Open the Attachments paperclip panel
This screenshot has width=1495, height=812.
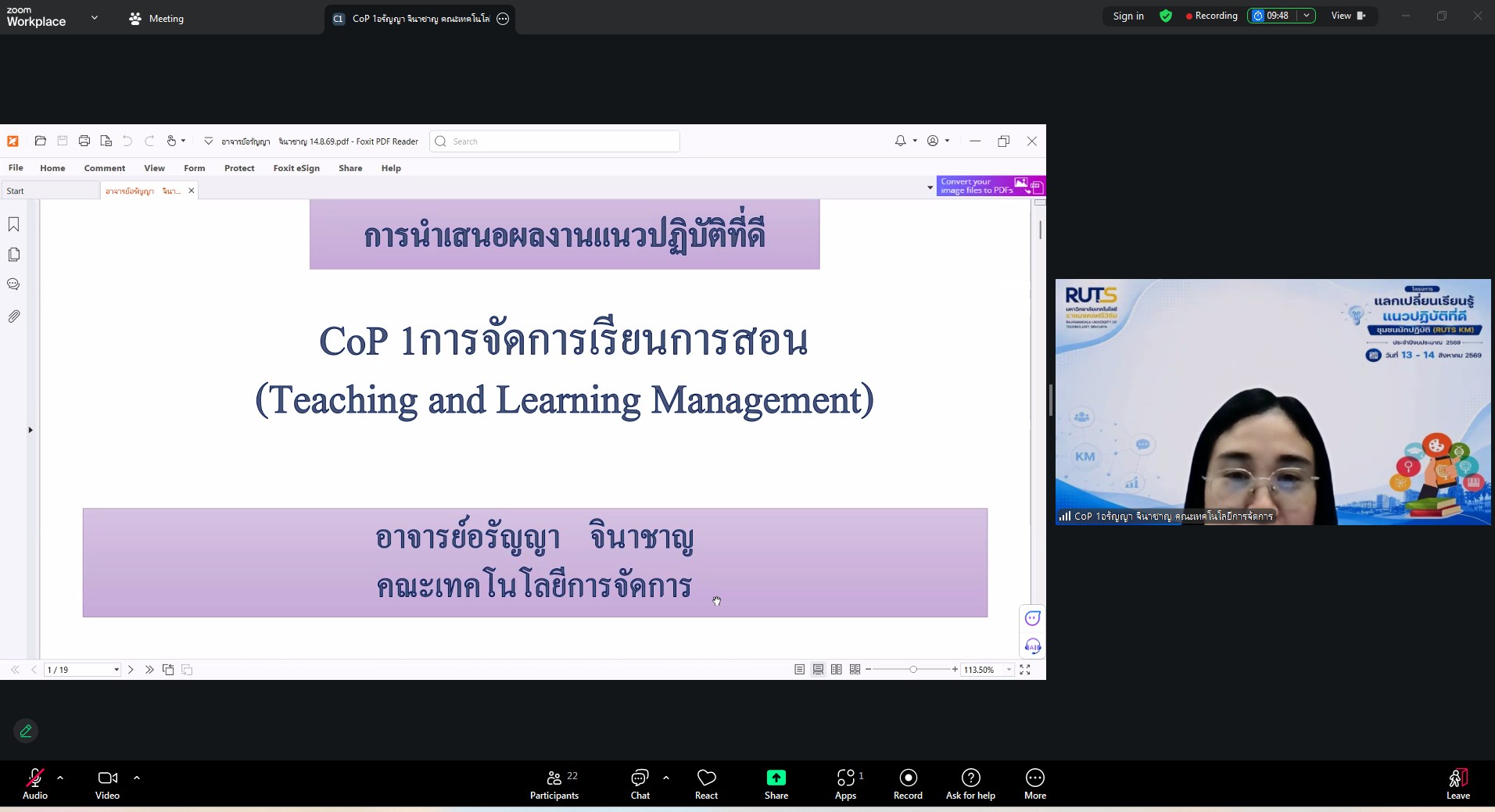pyautogui.click(x=13, y=317)
